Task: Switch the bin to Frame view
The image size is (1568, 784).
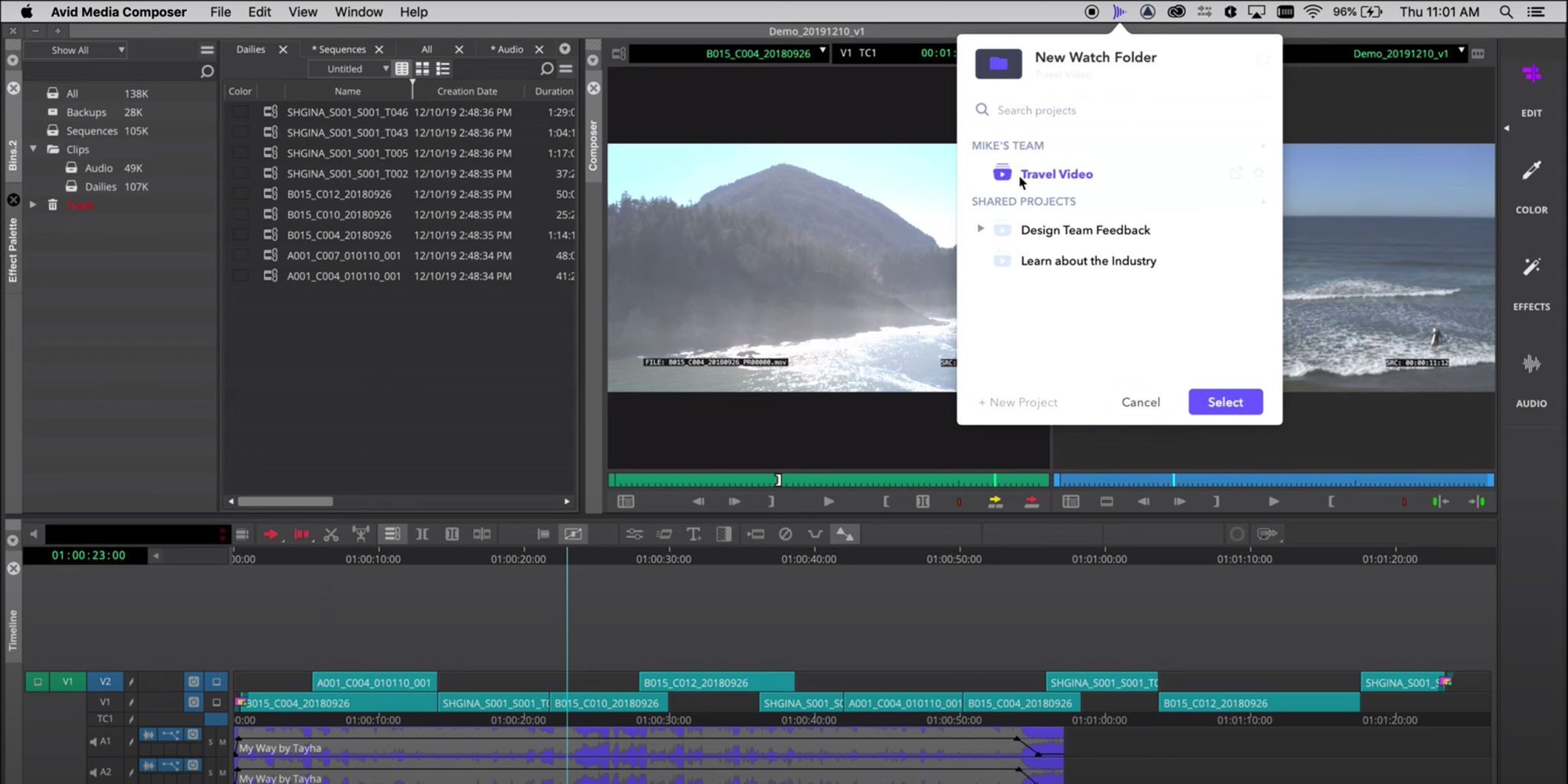Action: coord(422,68)
